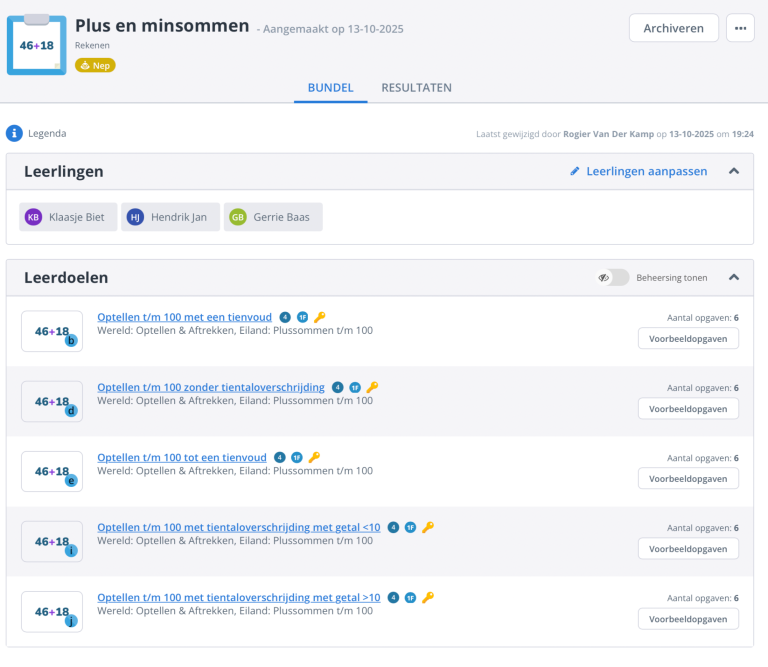Toggle the 'Beheersing tonen' switch
This screenshot has height=667, width=768.
(613, 277)
